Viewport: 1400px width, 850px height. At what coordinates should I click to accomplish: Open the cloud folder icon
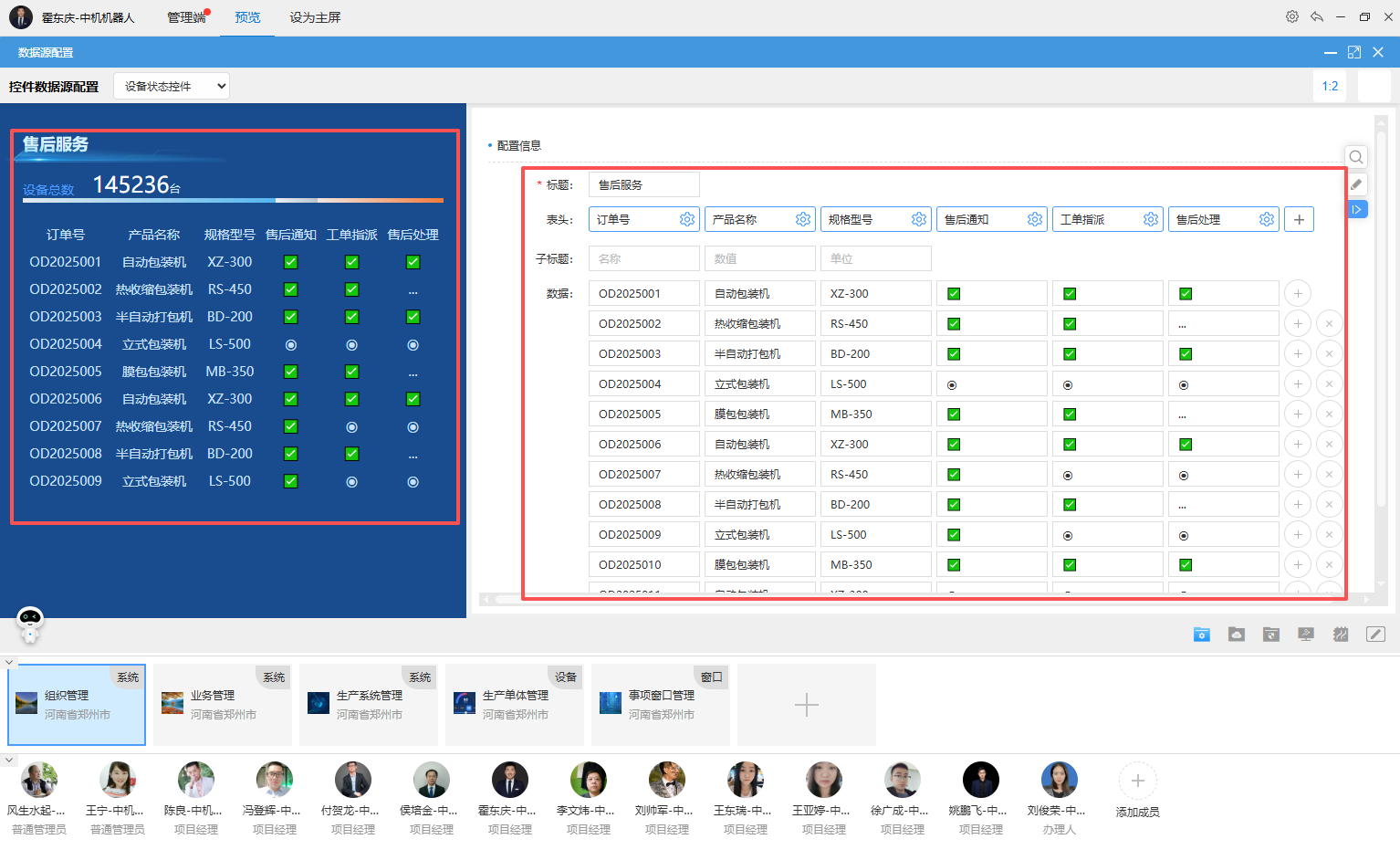coord(1237,635)
